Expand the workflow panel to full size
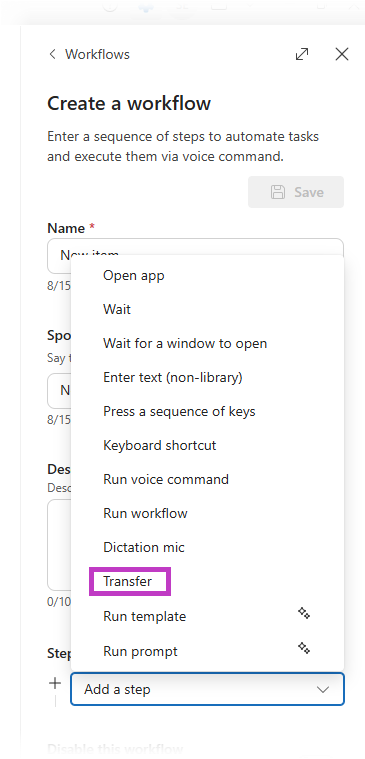365x759 pixels. [302, 54]
